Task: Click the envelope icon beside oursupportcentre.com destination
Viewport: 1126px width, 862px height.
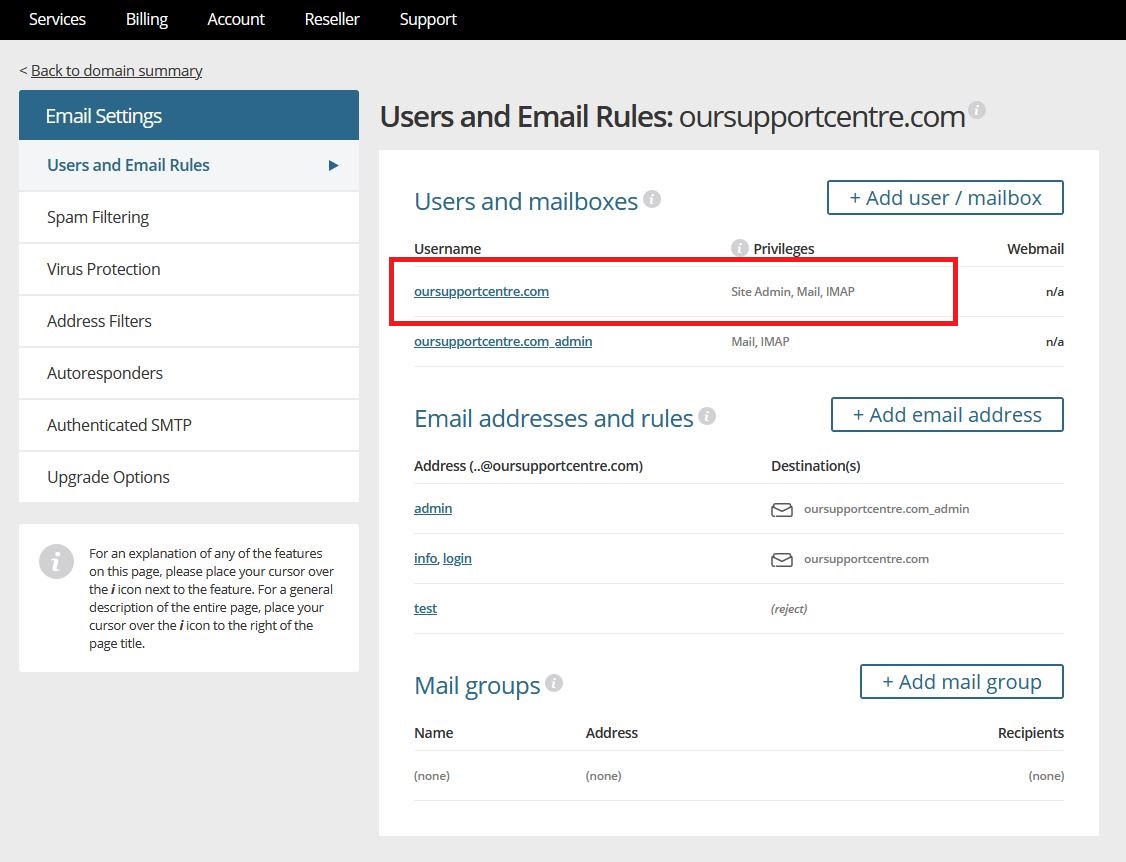Action: [x=781, y=560]
